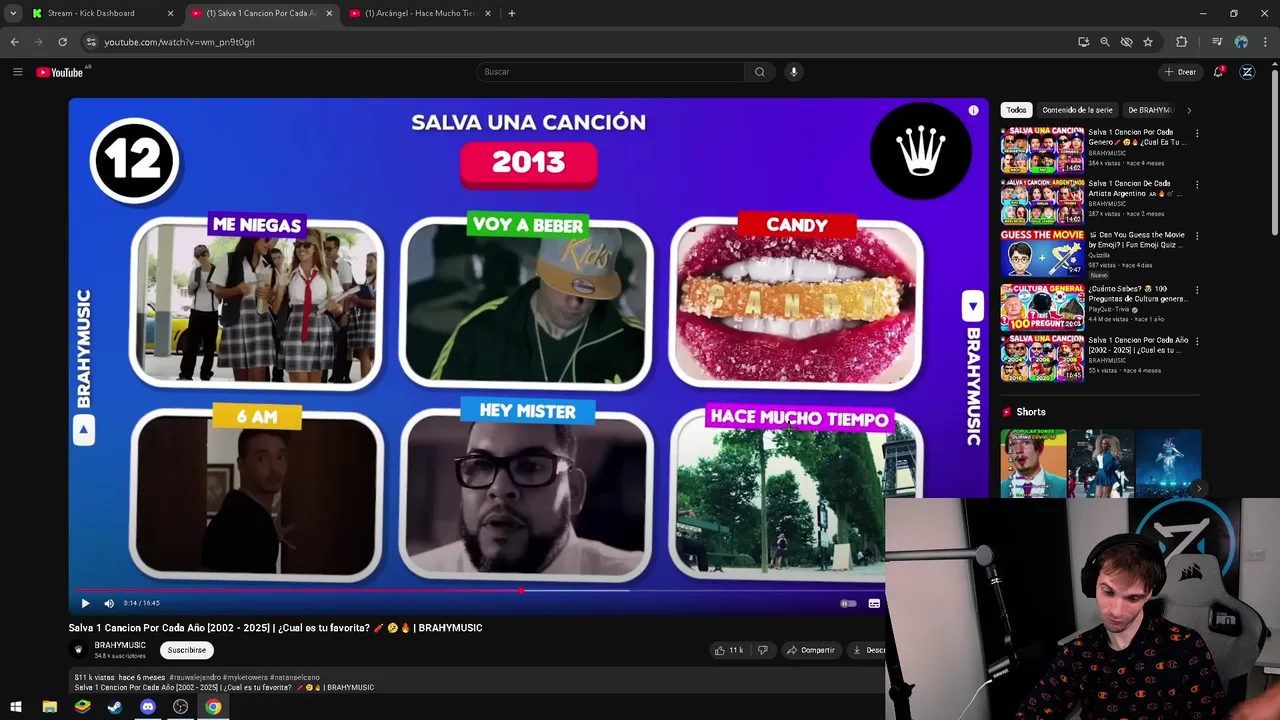This screenshot has width=1280, height=720.
Task: Start voice search with the microphone
Action: point(794,72)
